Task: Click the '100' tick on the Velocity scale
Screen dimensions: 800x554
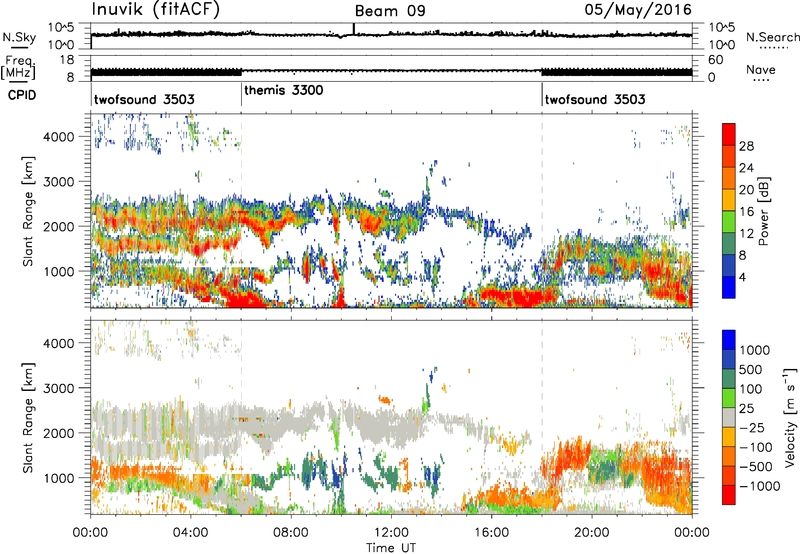Action: pyautogui.click(x=751, y=389)
